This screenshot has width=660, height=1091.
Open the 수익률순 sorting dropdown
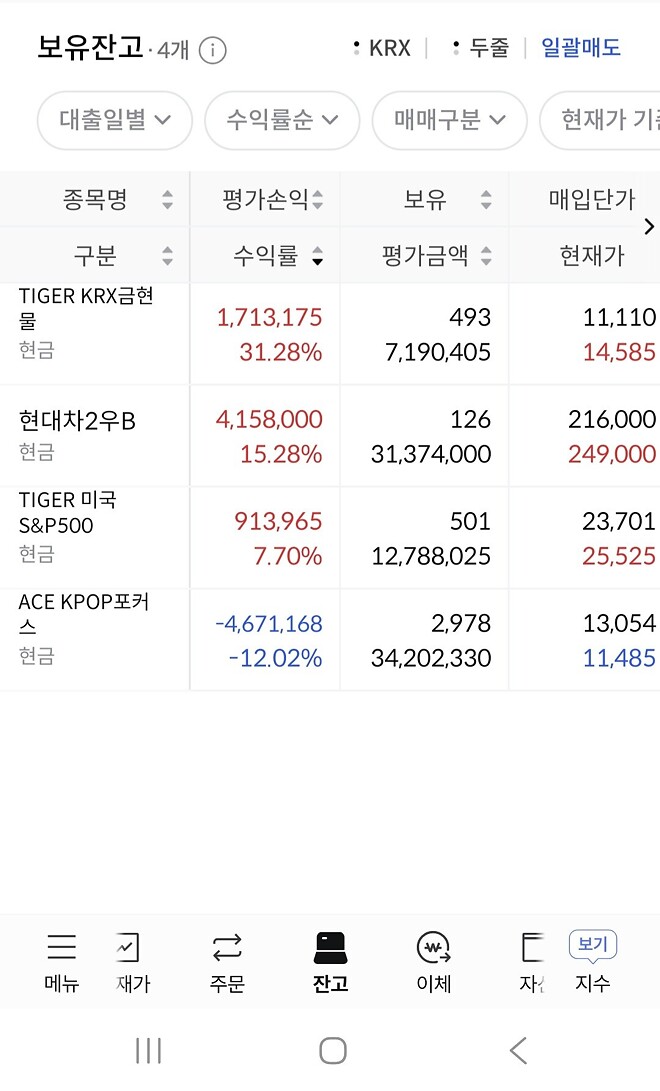click(x=281, y=120)
